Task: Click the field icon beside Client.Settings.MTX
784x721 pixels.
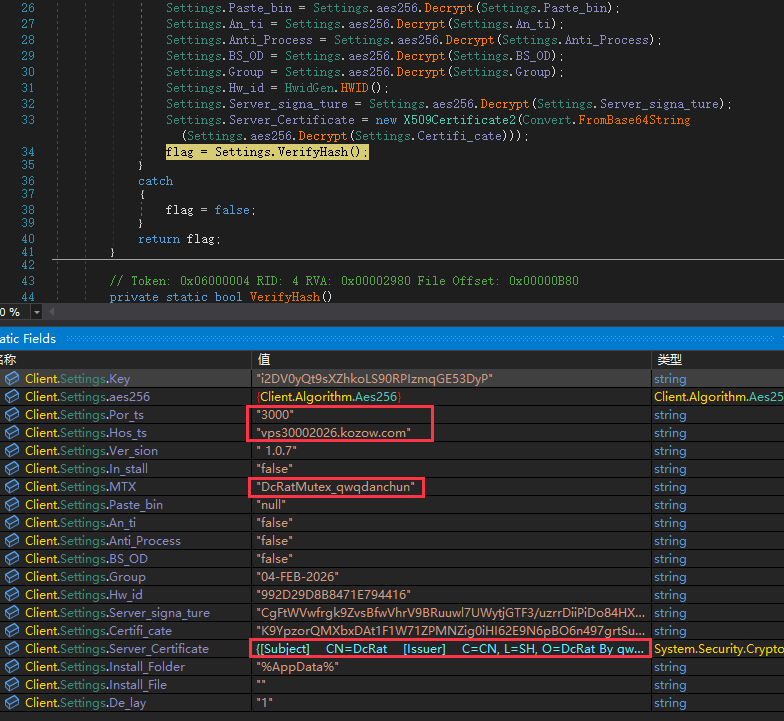Action: 12,486
